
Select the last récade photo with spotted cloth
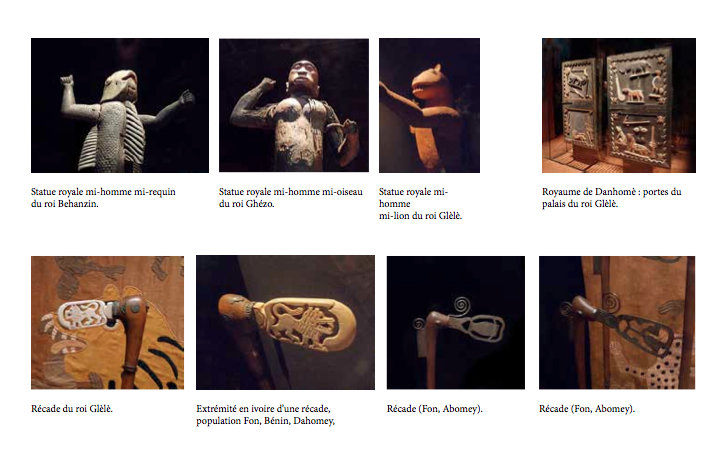tap(617, 323)
